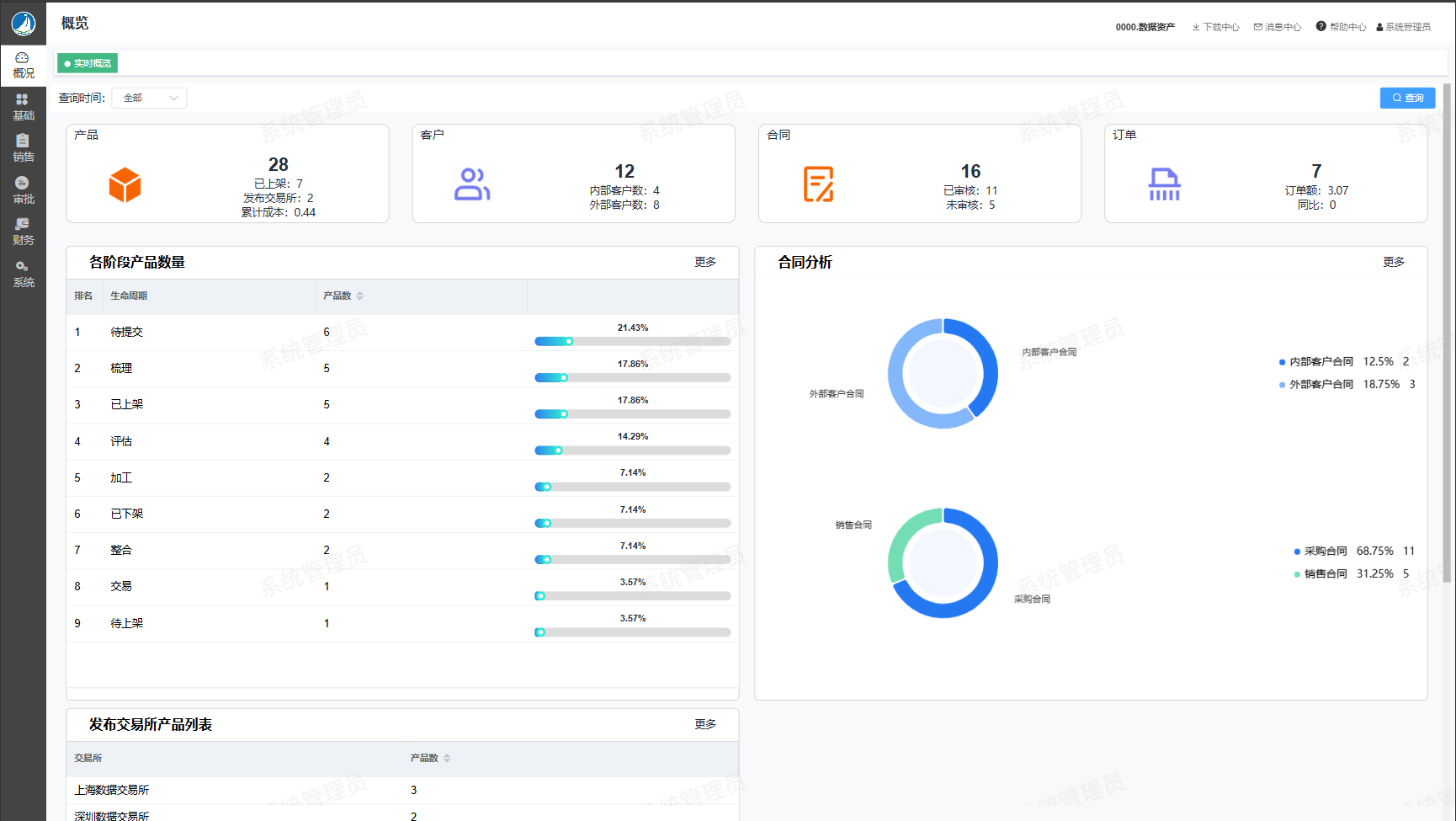1456x821 pixels.
Task: Toggle the 采购合同 legend item
Action: (x=1325, y=552)
